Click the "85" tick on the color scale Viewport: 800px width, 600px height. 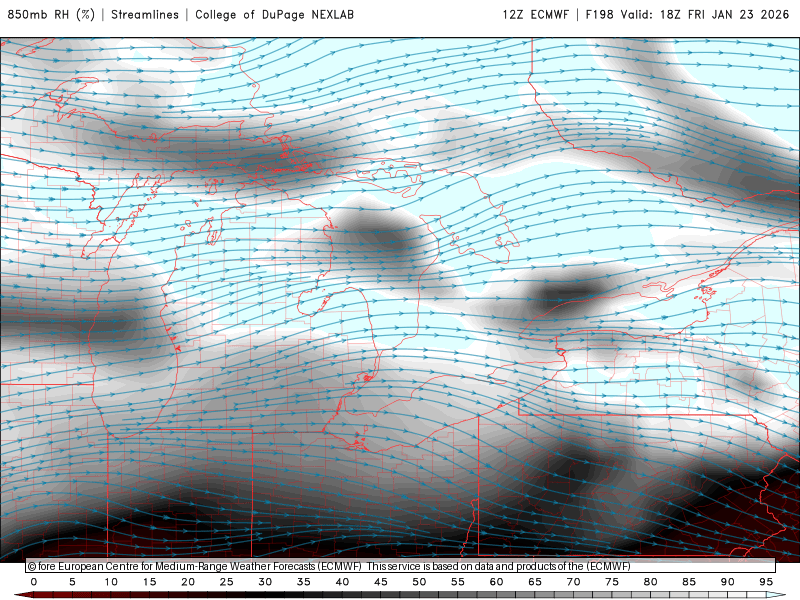pyautogui.click(x=689, y=582)
